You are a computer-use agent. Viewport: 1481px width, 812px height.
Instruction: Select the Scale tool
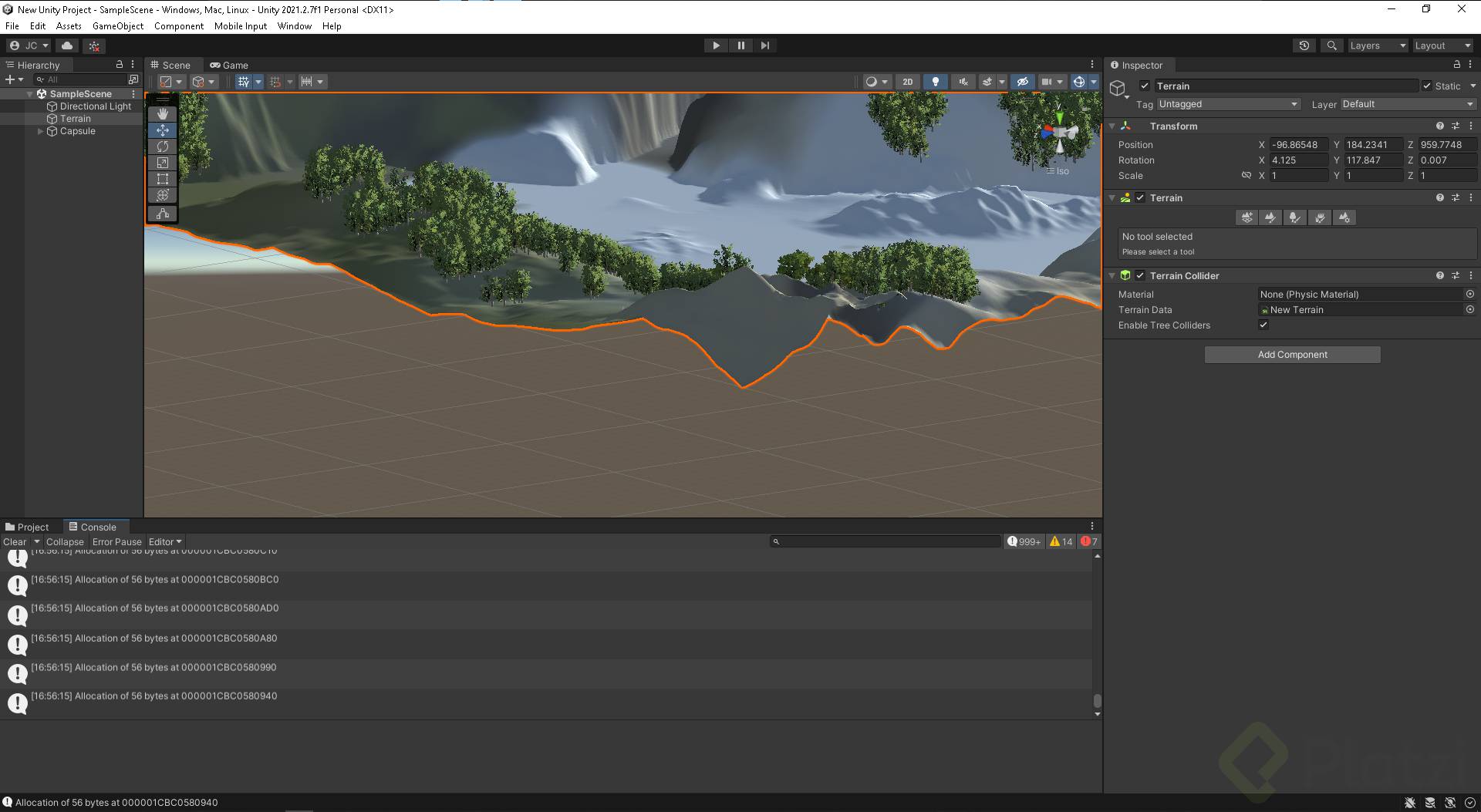click(x=163, y=163)
